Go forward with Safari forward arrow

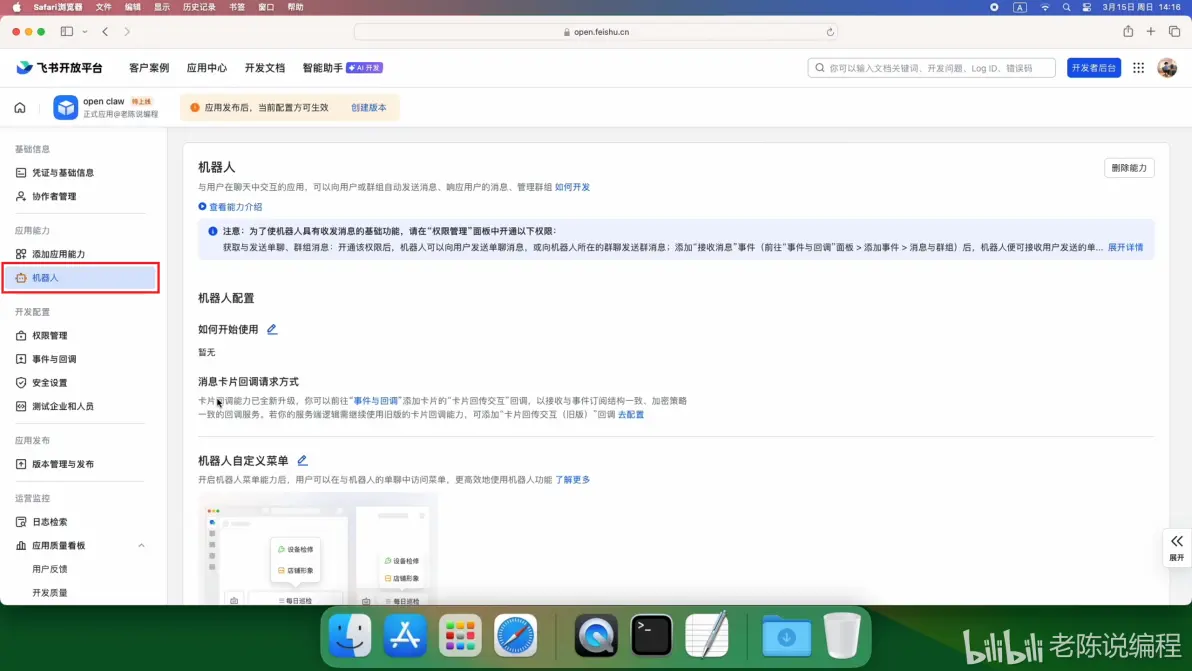(127, 31)
